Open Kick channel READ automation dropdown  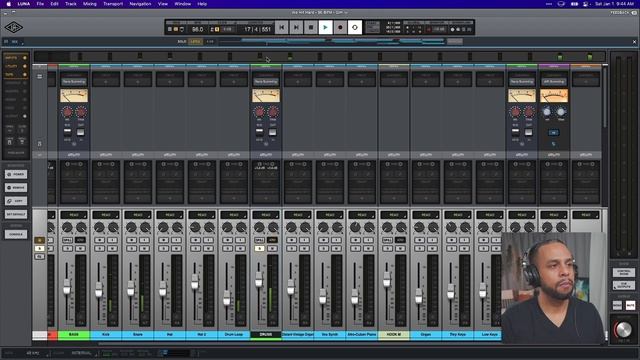pyautogui.click(x=106, y=215)
